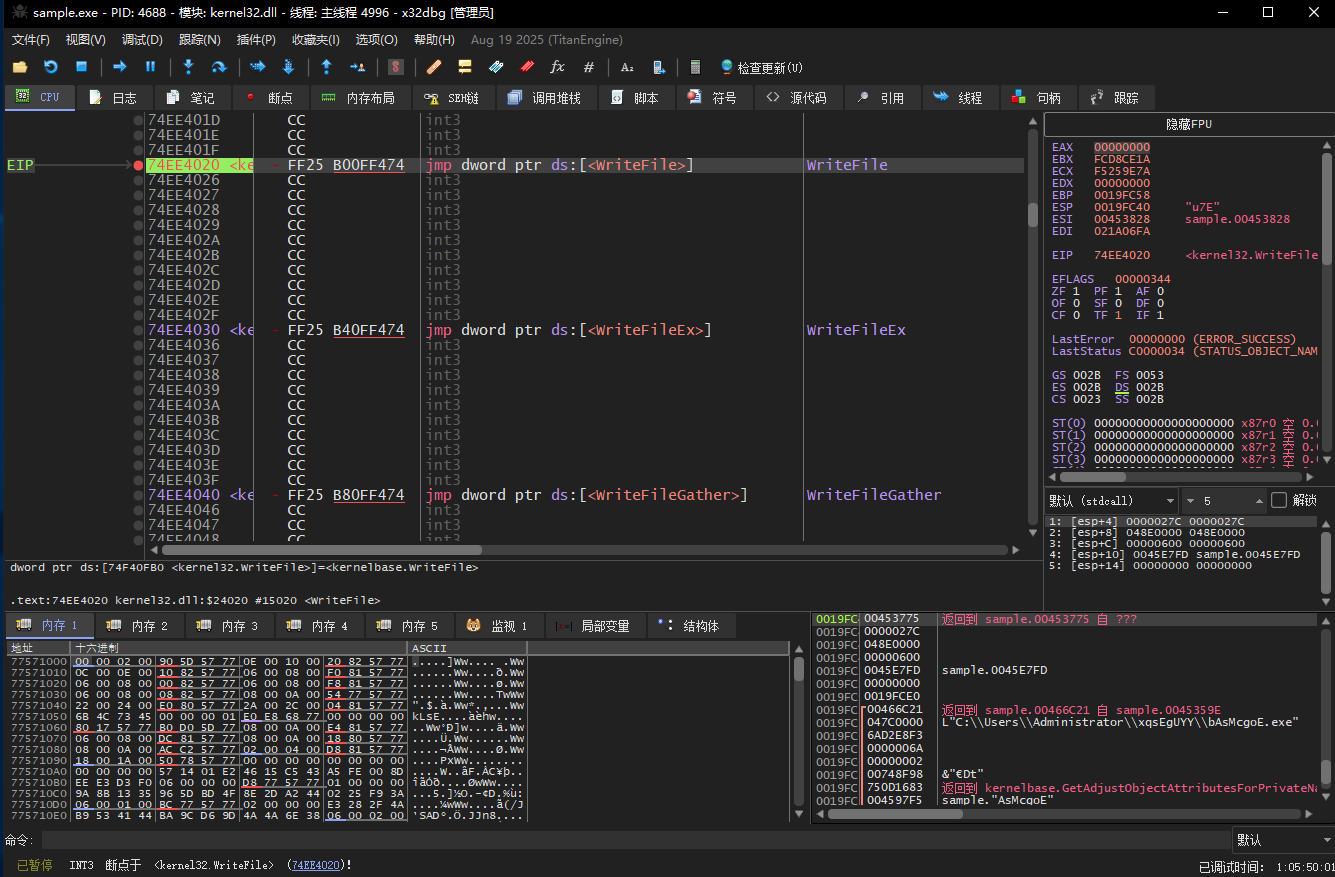Open the functions fx icon
This screenshot has height=877, width=1335.
tap(558, 67)
